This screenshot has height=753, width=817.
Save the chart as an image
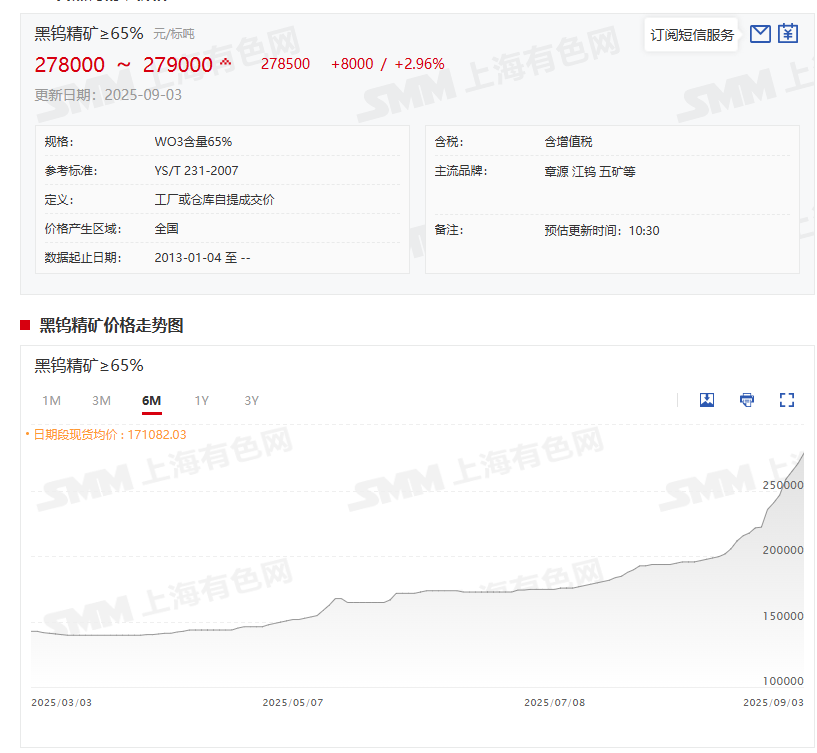pos(707,400)
